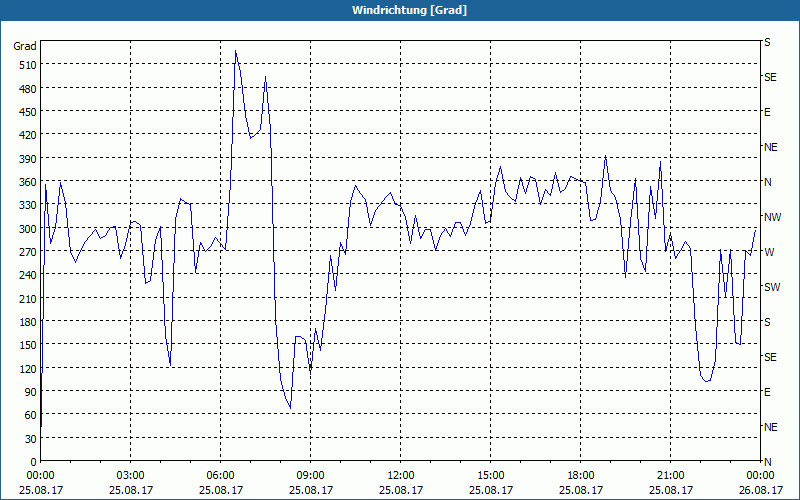Click the 06:00 time axis label
Viewport: 800px width, 500px height.
[x=220, y=476]
